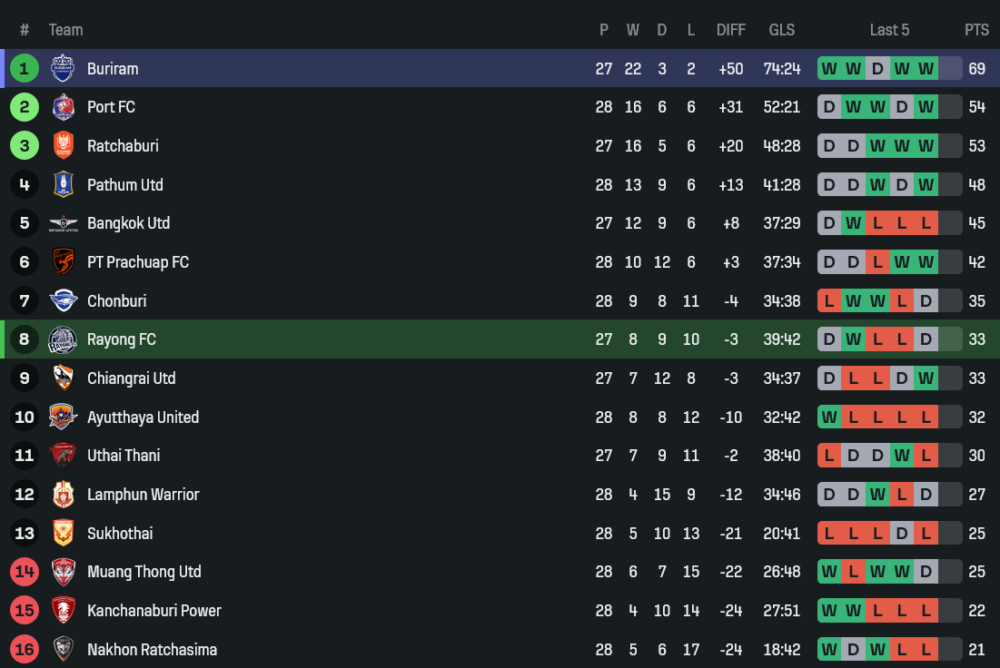
Task: Open the Rayong FC team link
Action: tap(121, 340)
